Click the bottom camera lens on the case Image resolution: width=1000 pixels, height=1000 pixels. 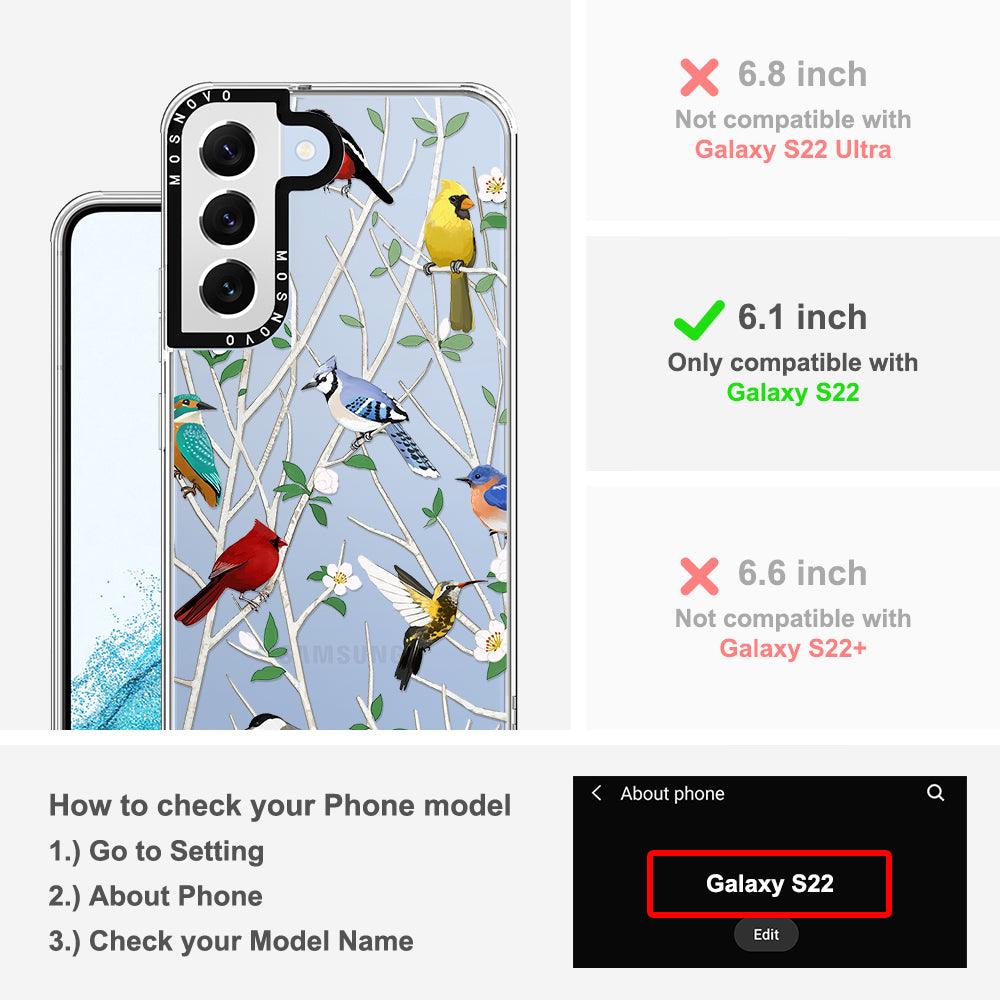point(228,288)
